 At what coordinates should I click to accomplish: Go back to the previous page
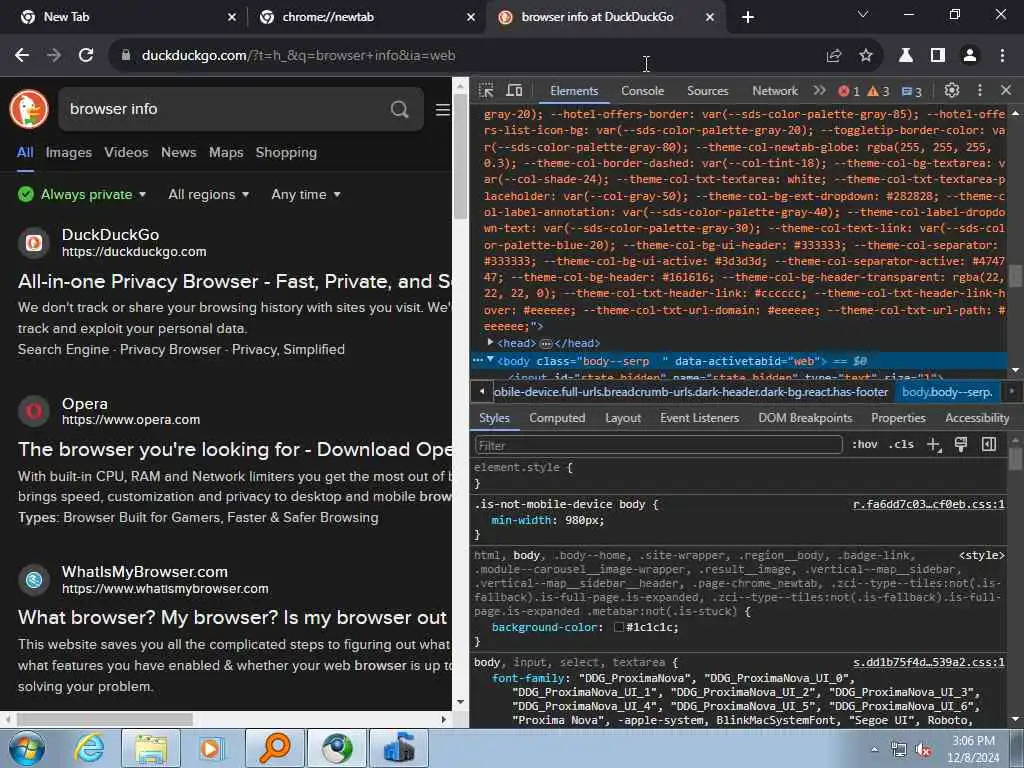point(22,56)
